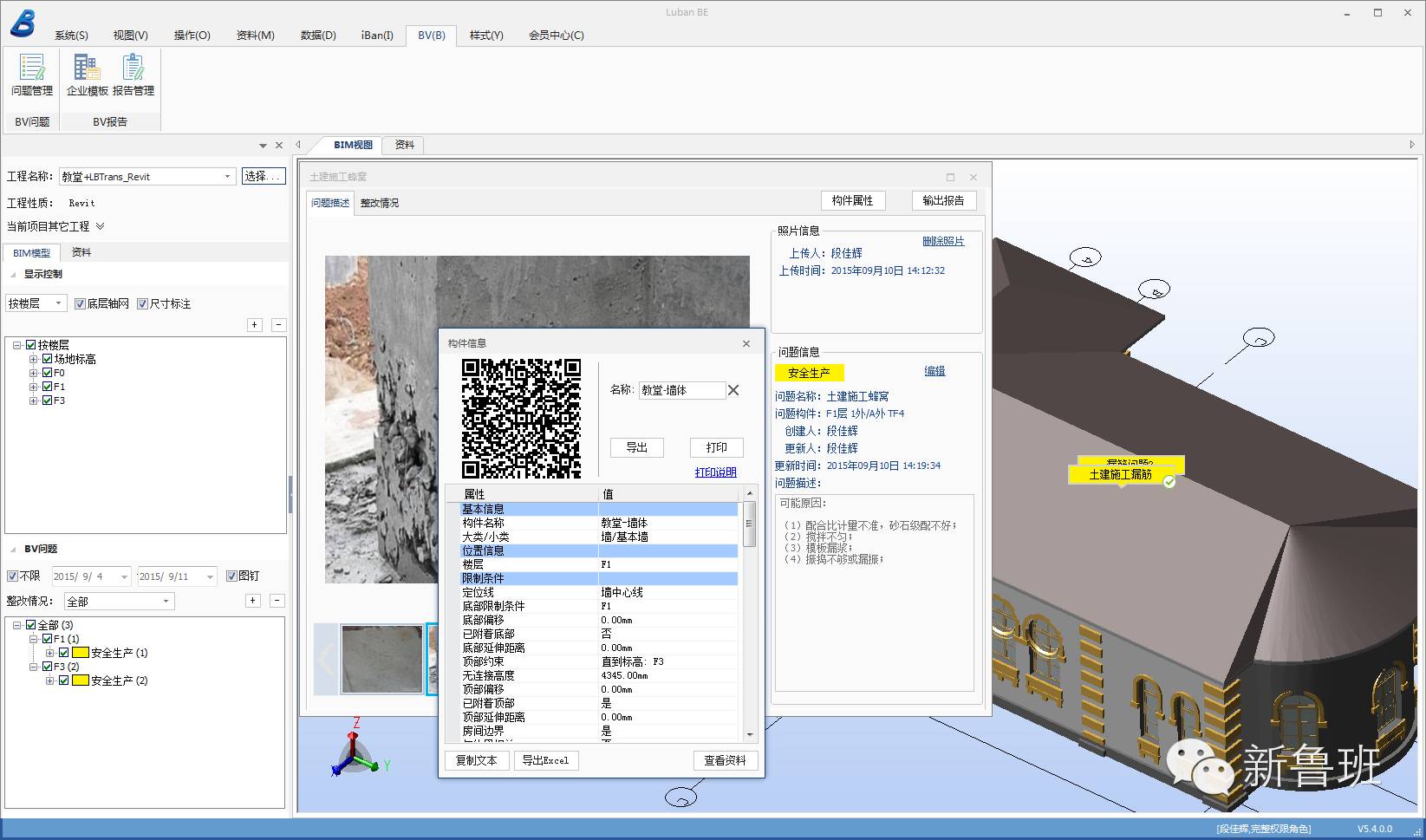Open 报告管理 in the ribbon
Viewport: 1426px width, 840px height.
(133, 75)
